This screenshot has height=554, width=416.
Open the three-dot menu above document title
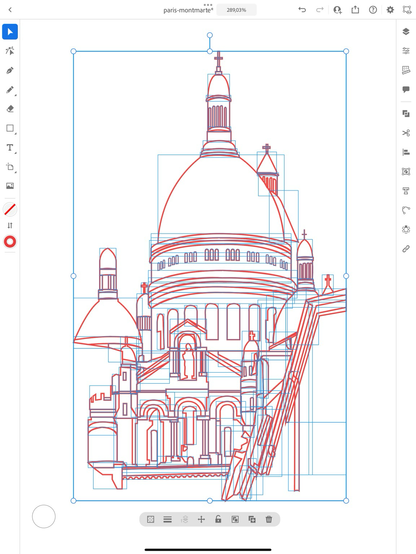(x=208, y=5)
